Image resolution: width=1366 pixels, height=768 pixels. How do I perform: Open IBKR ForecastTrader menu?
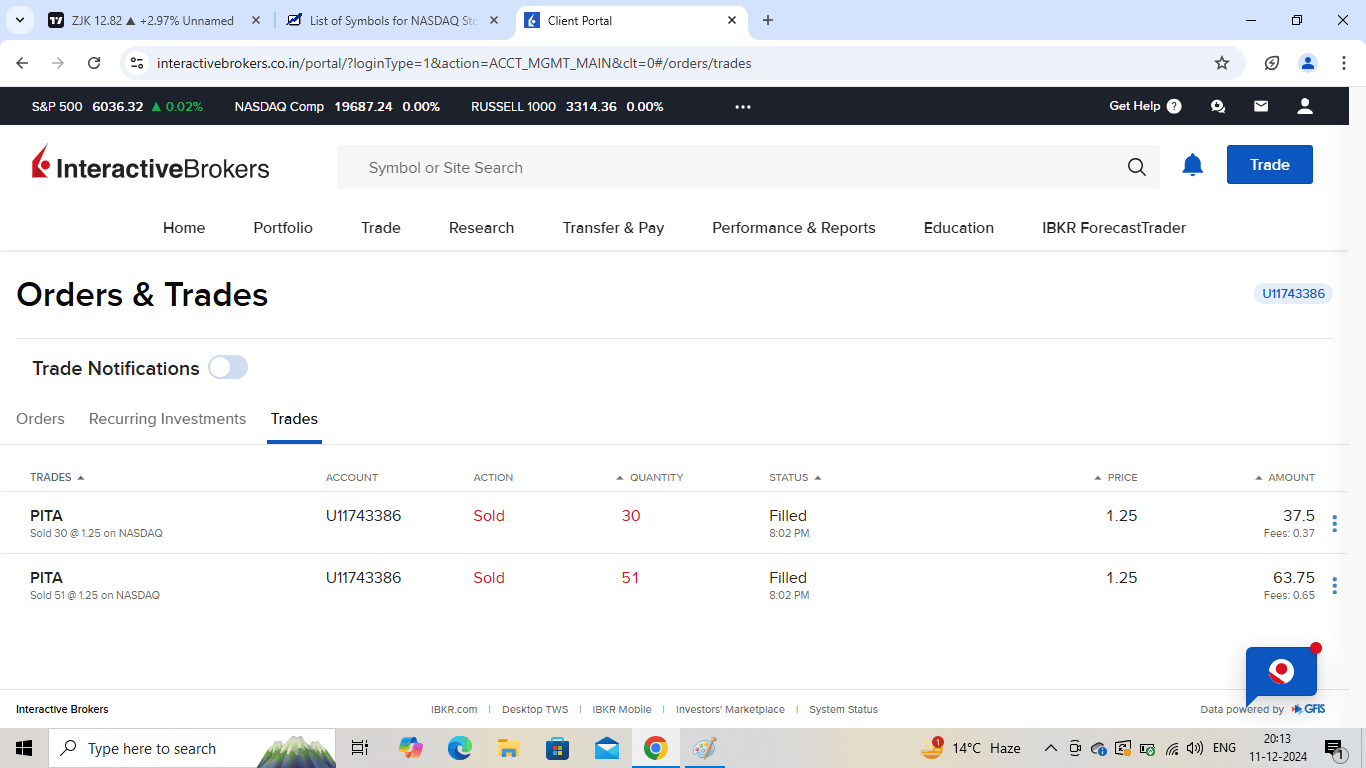pyautogui.click(x=1114, y=228)
